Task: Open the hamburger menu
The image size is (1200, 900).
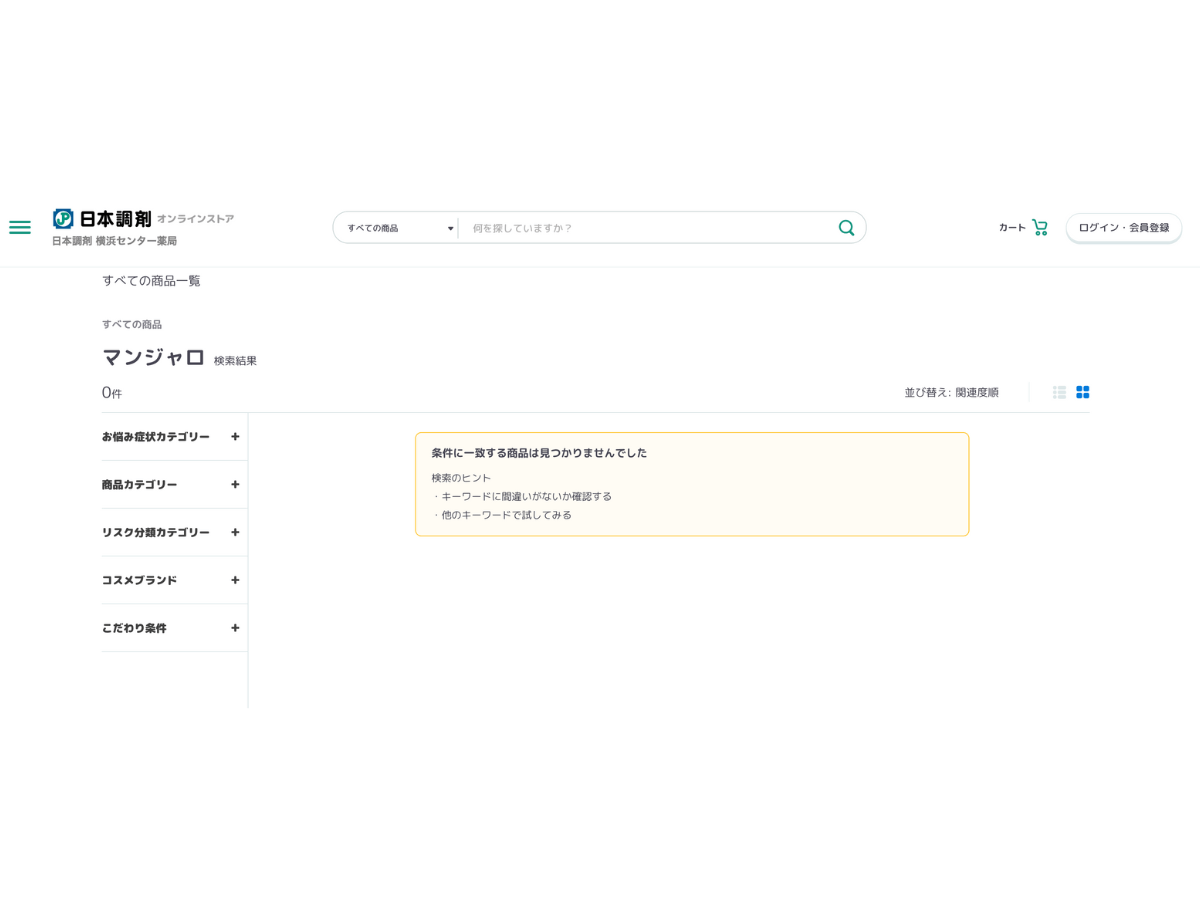Action: [x=20, y=227]
